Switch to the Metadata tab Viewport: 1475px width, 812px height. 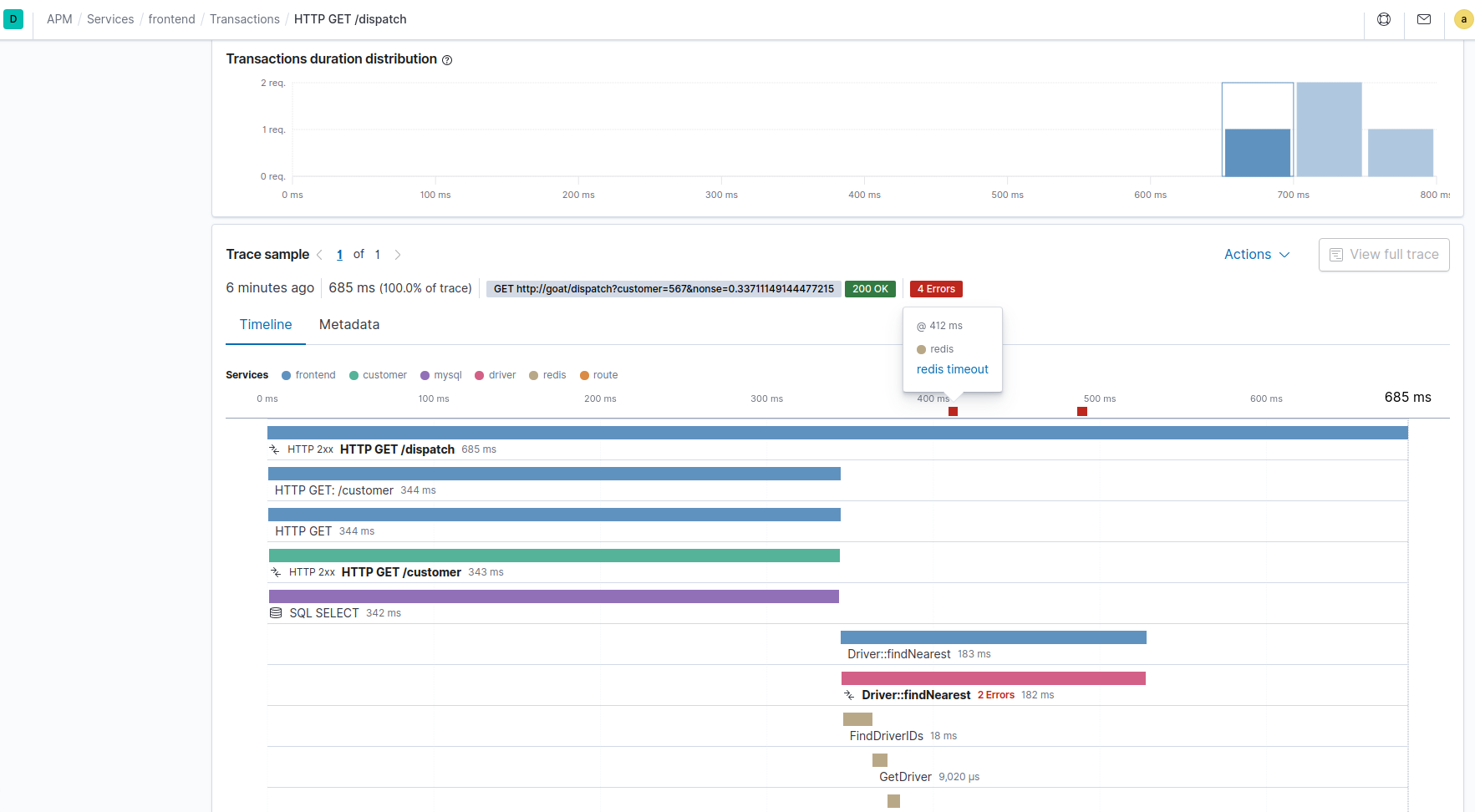(348, 324)
